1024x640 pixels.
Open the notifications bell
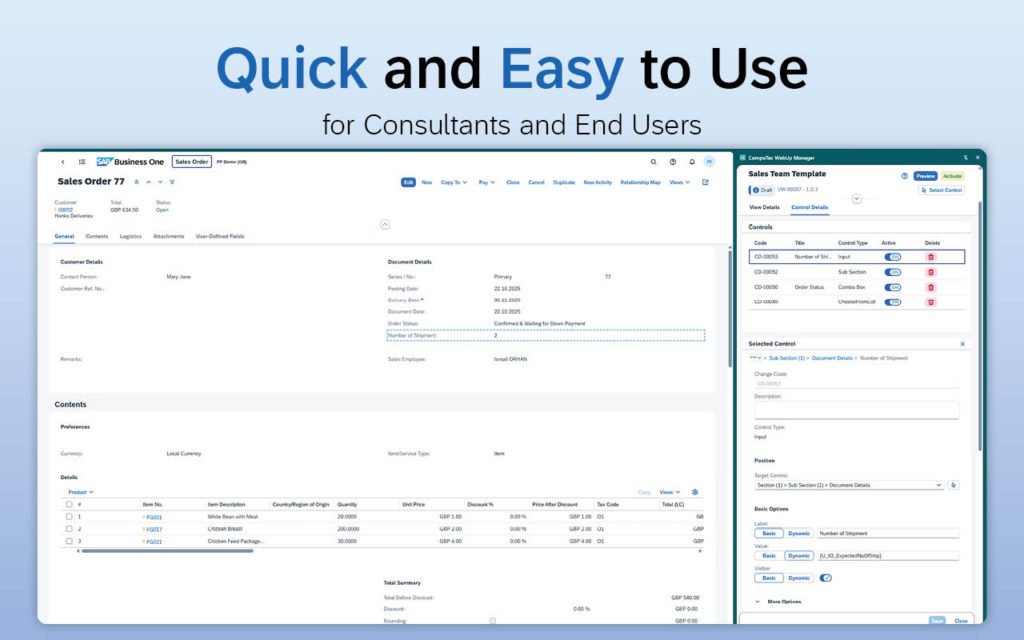click(x=691, y=162)
